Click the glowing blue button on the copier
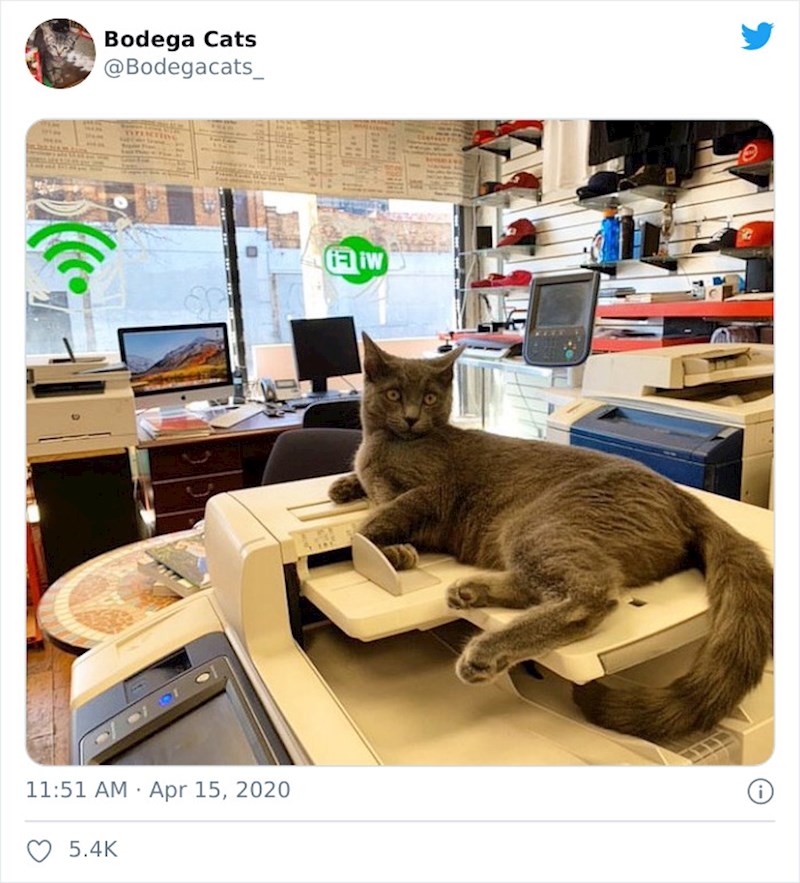Screen dimensions: 800x883 click(x=166, y=699)
